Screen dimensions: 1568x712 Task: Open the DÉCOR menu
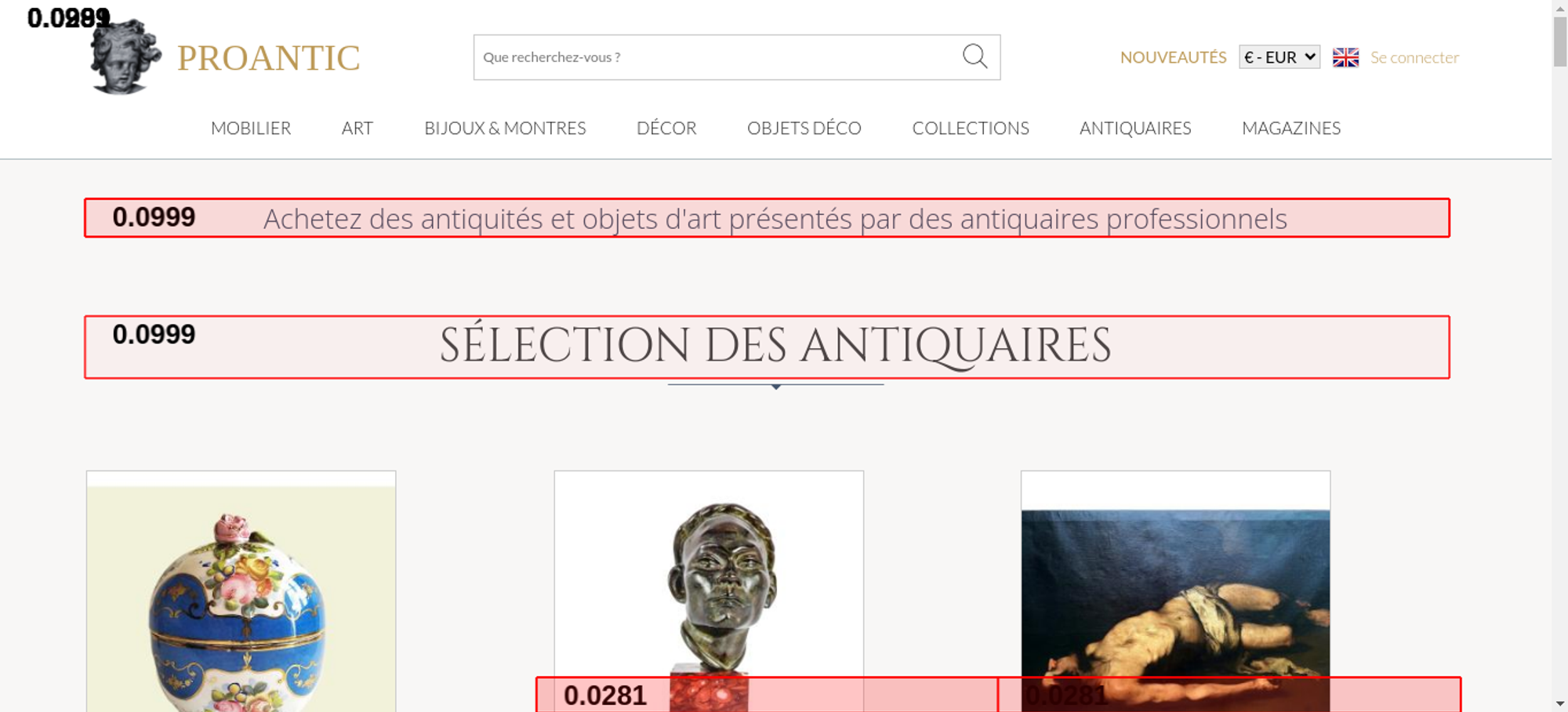(666, 128)
